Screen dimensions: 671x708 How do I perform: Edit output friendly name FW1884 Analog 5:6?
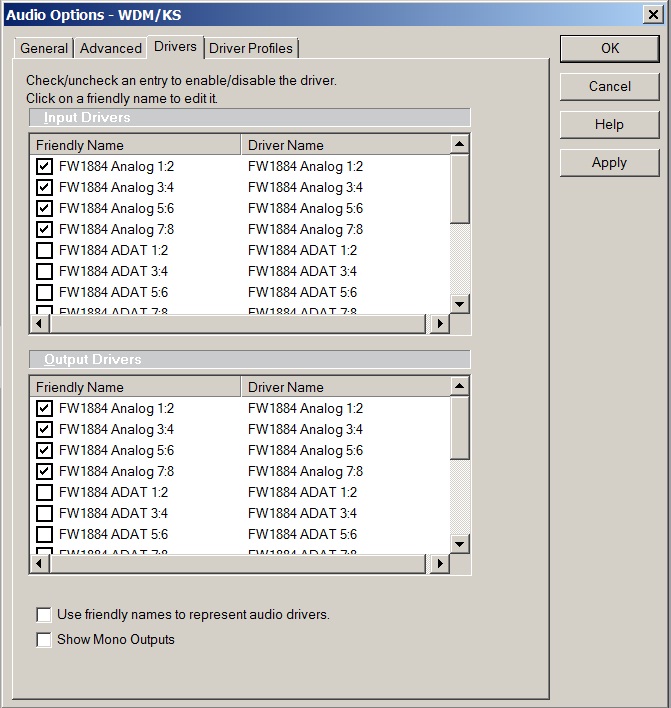[116, 450]
